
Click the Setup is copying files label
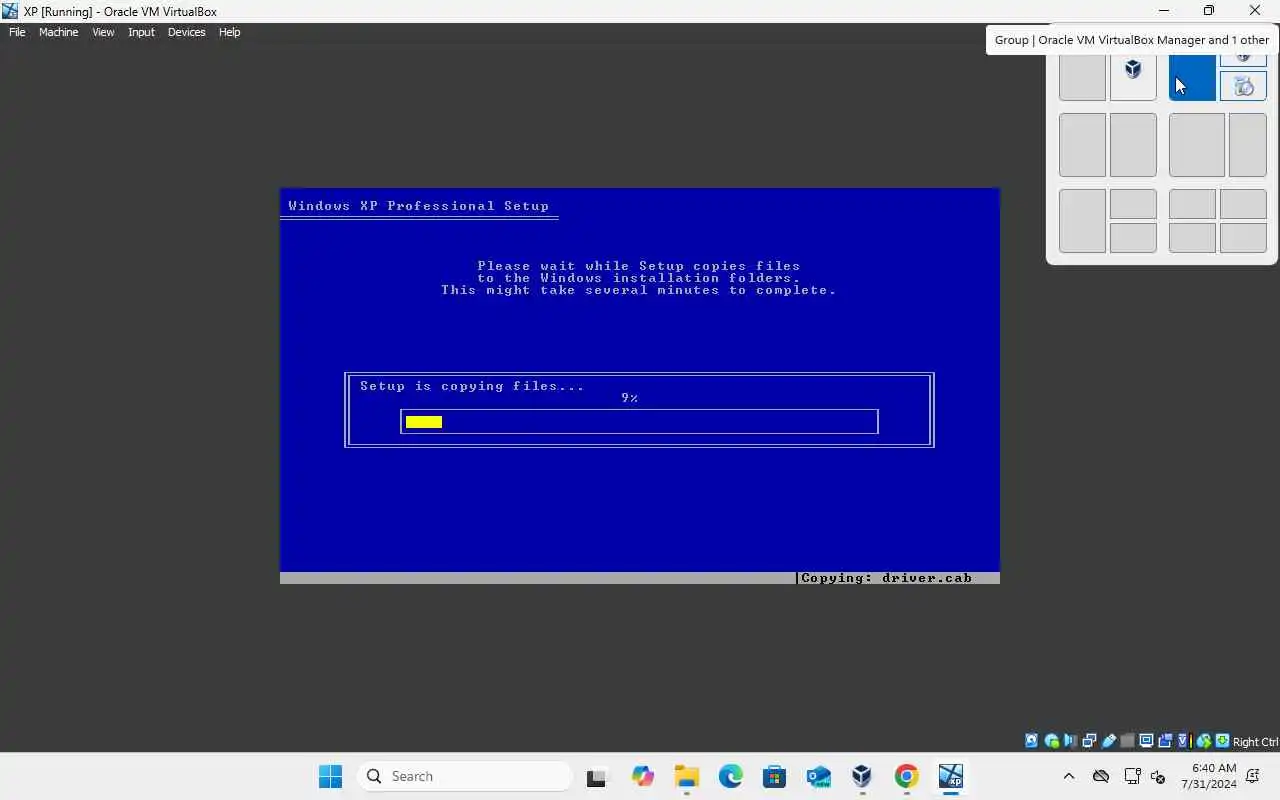tap(472, 386)
